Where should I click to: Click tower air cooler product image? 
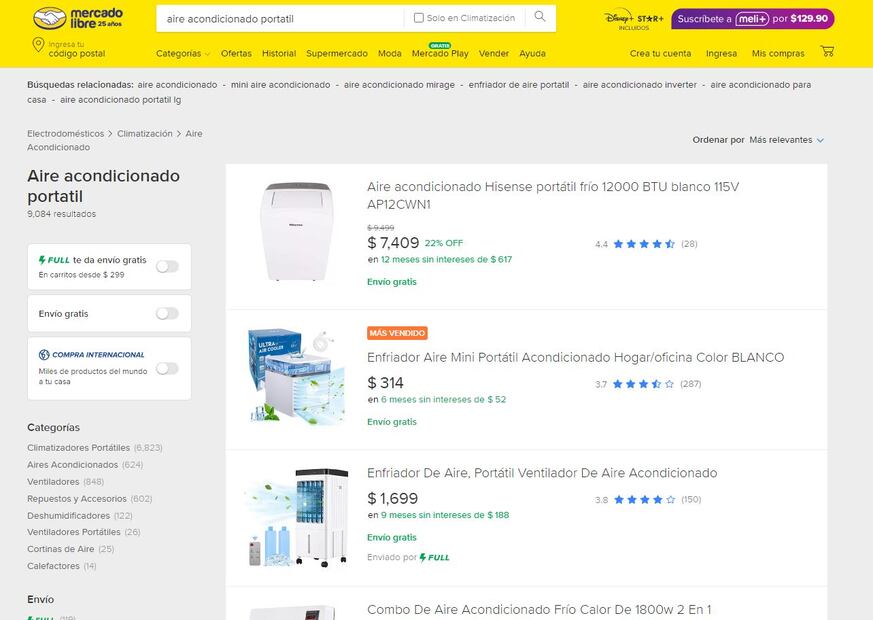click(297, 518)
